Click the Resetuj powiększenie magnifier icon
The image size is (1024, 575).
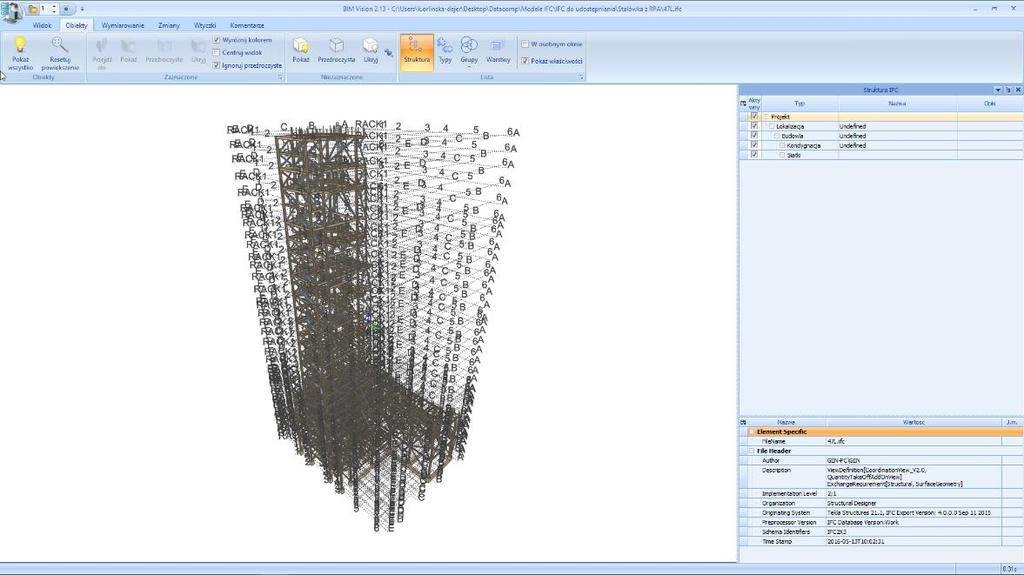(x=59, y=44)
